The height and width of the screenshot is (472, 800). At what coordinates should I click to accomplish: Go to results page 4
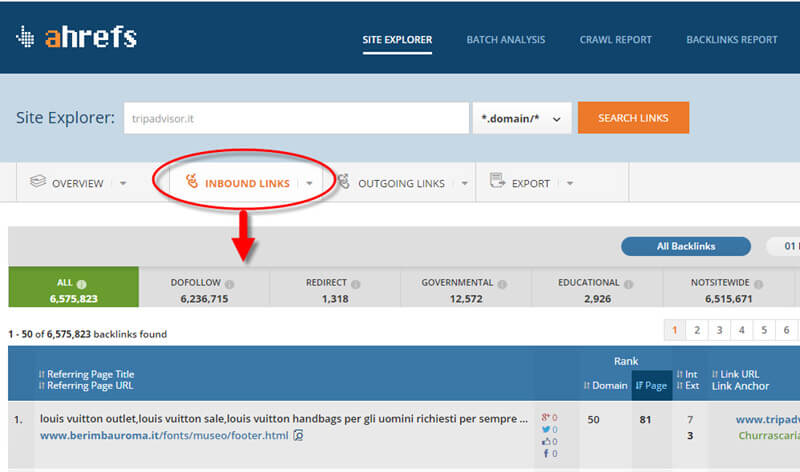742,330
